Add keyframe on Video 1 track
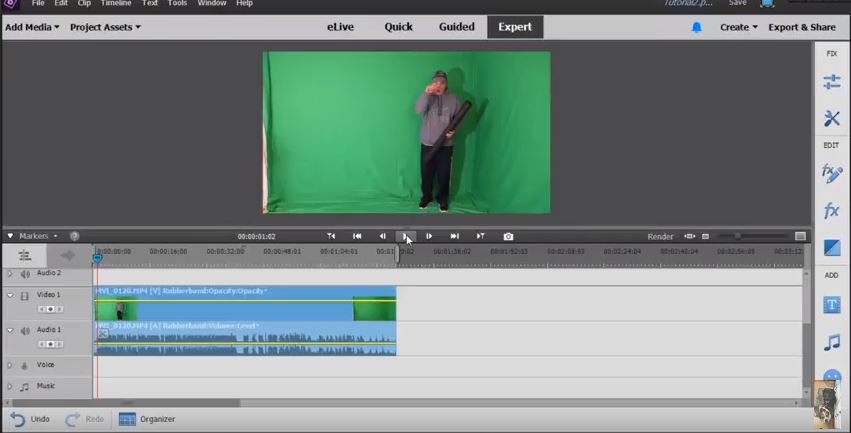 click(x=50, y=309)
